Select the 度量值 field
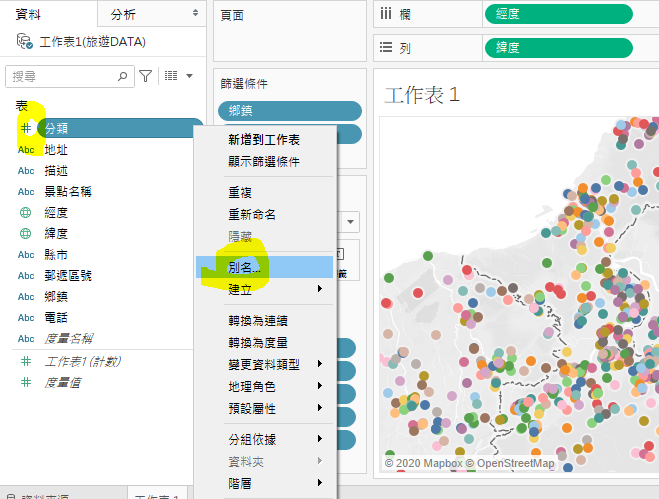 pyautogui.click(x=63, y=383)
